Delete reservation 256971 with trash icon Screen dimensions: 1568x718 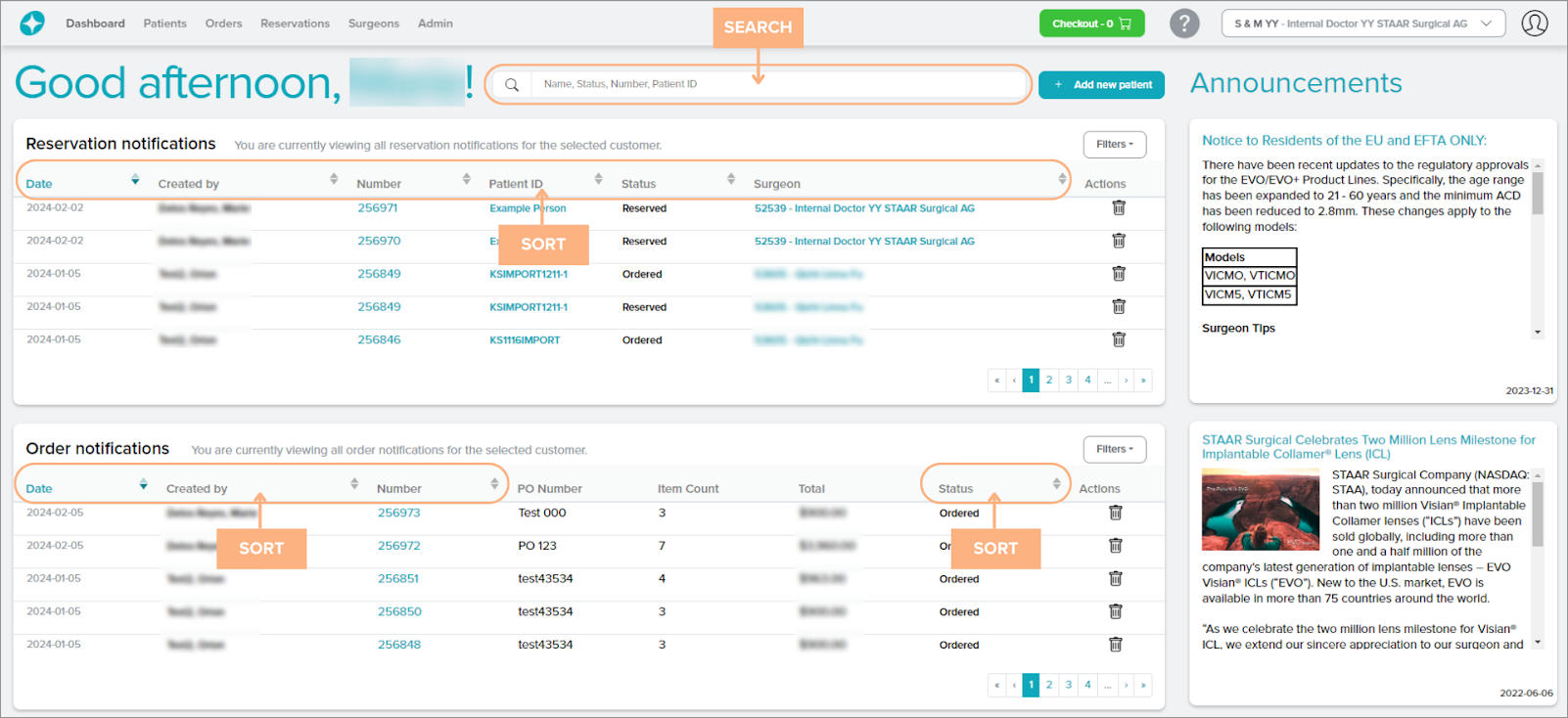(1119, 207)
